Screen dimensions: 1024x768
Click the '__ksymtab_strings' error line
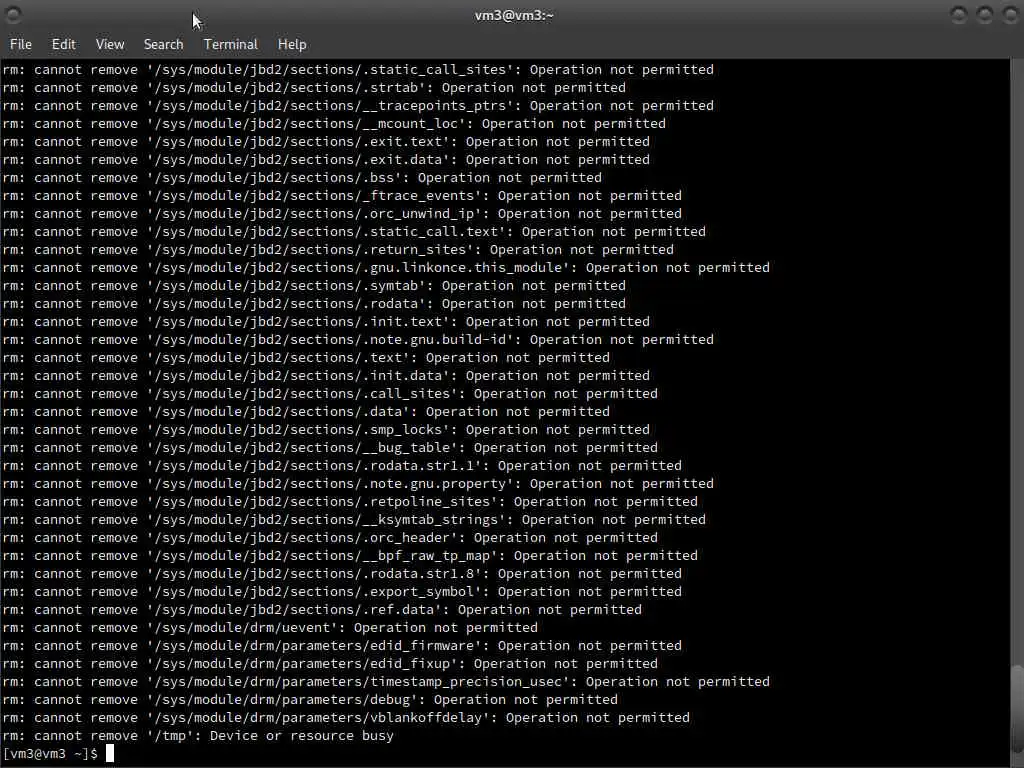coord(354,519)
